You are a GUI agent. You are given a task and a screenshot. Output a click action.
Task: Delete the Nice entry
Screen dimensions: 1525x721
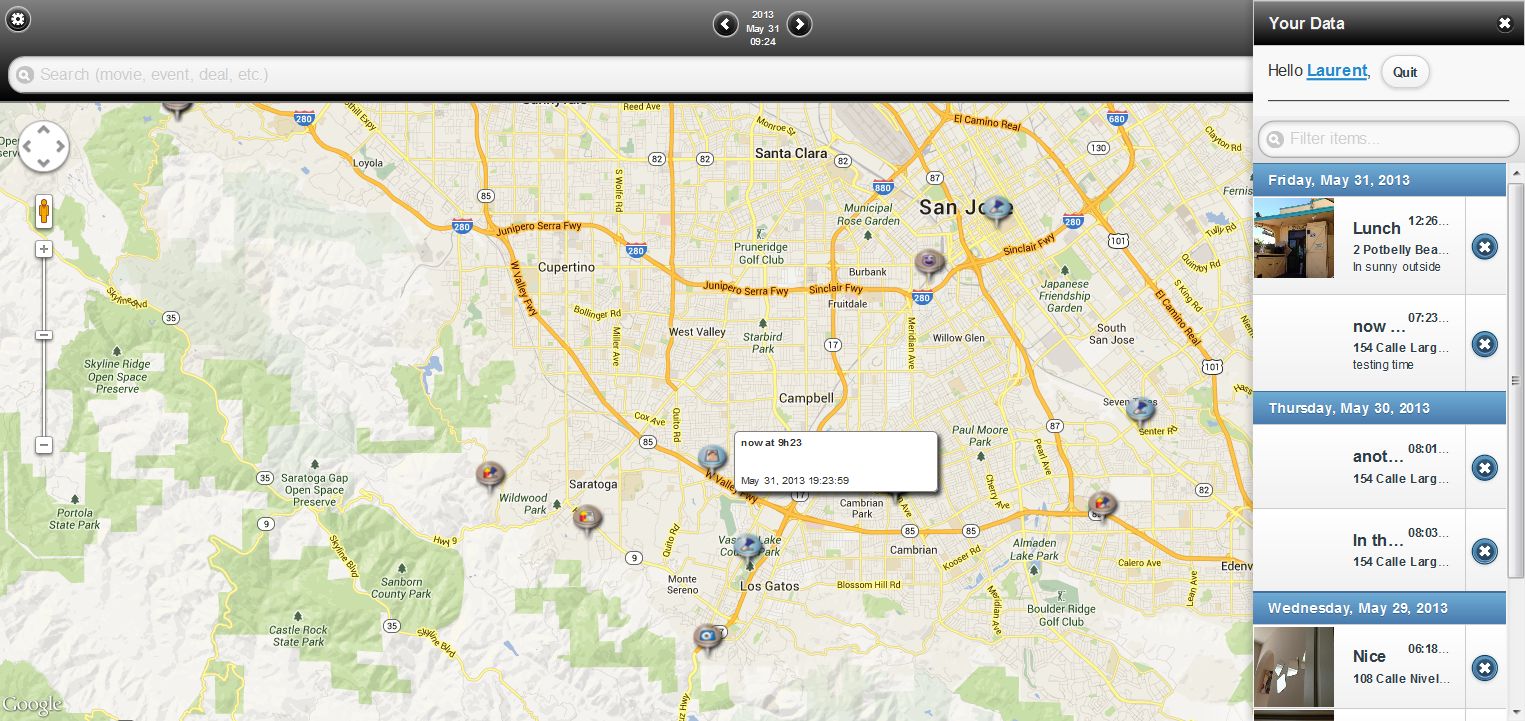tap(1485, 668)
